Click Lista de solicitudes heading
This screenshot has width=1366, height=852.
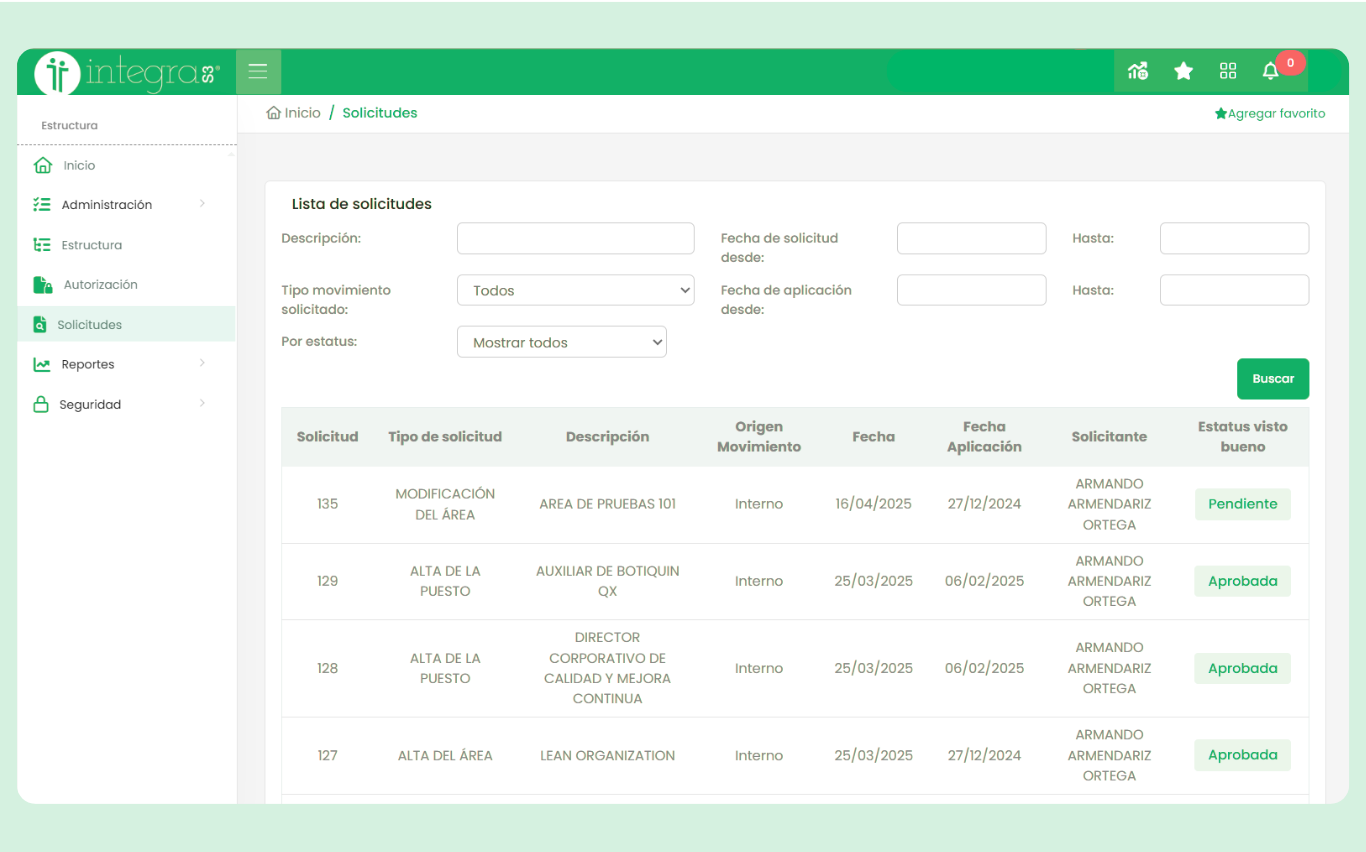coord(362,204)
